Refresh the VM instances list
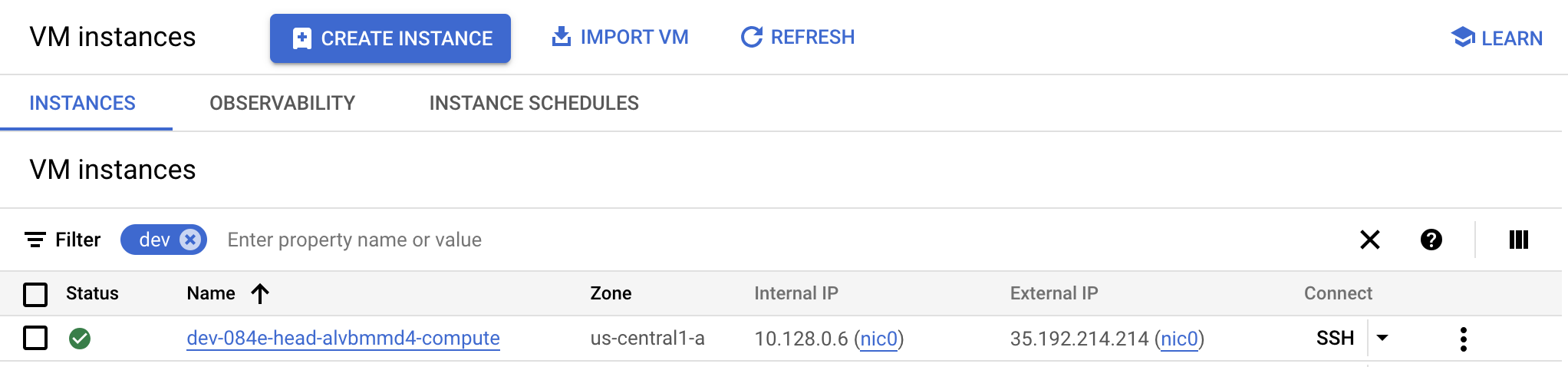Image resolution: width=1568 pixels, height=367 pixels. click(797, 37)
